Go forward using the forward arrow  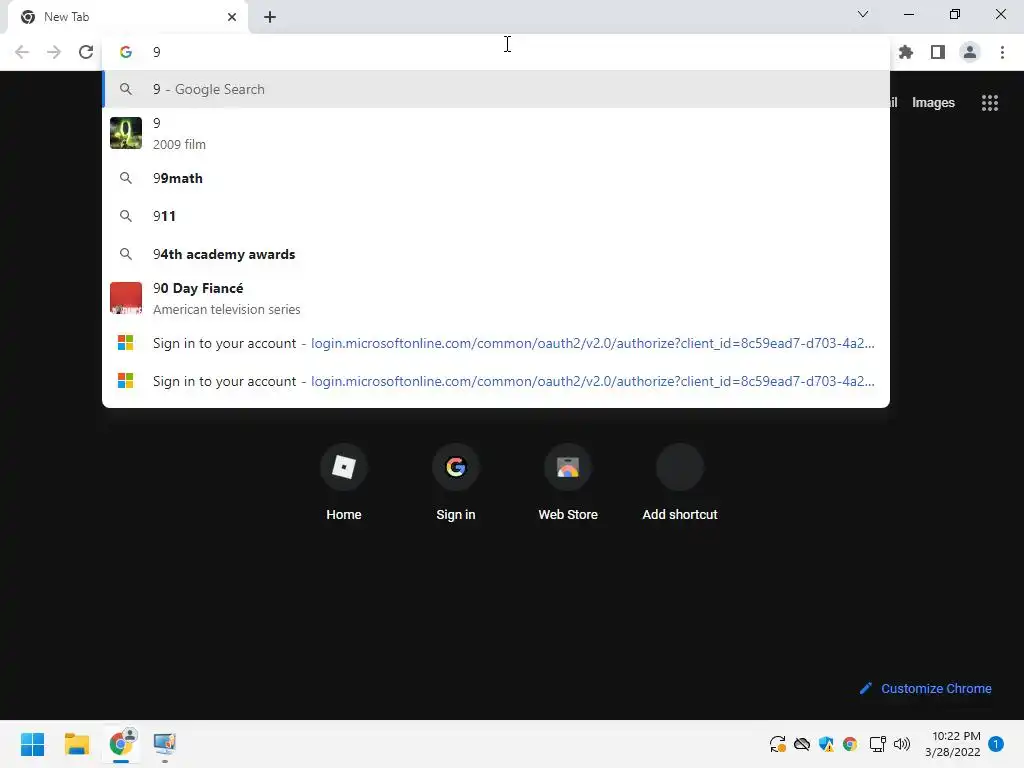[x=54, y=52]
